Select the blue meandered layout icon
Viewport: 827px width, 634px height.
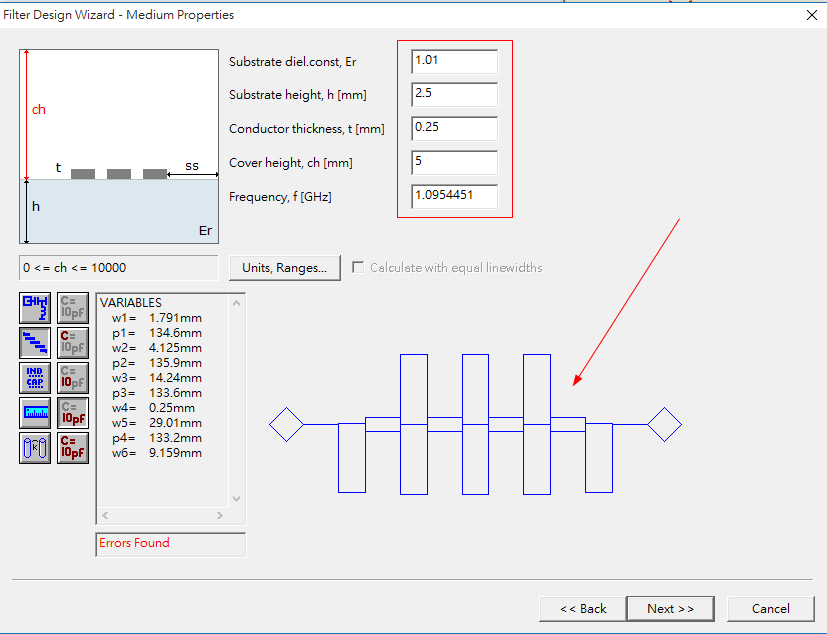tap(35, 308)
